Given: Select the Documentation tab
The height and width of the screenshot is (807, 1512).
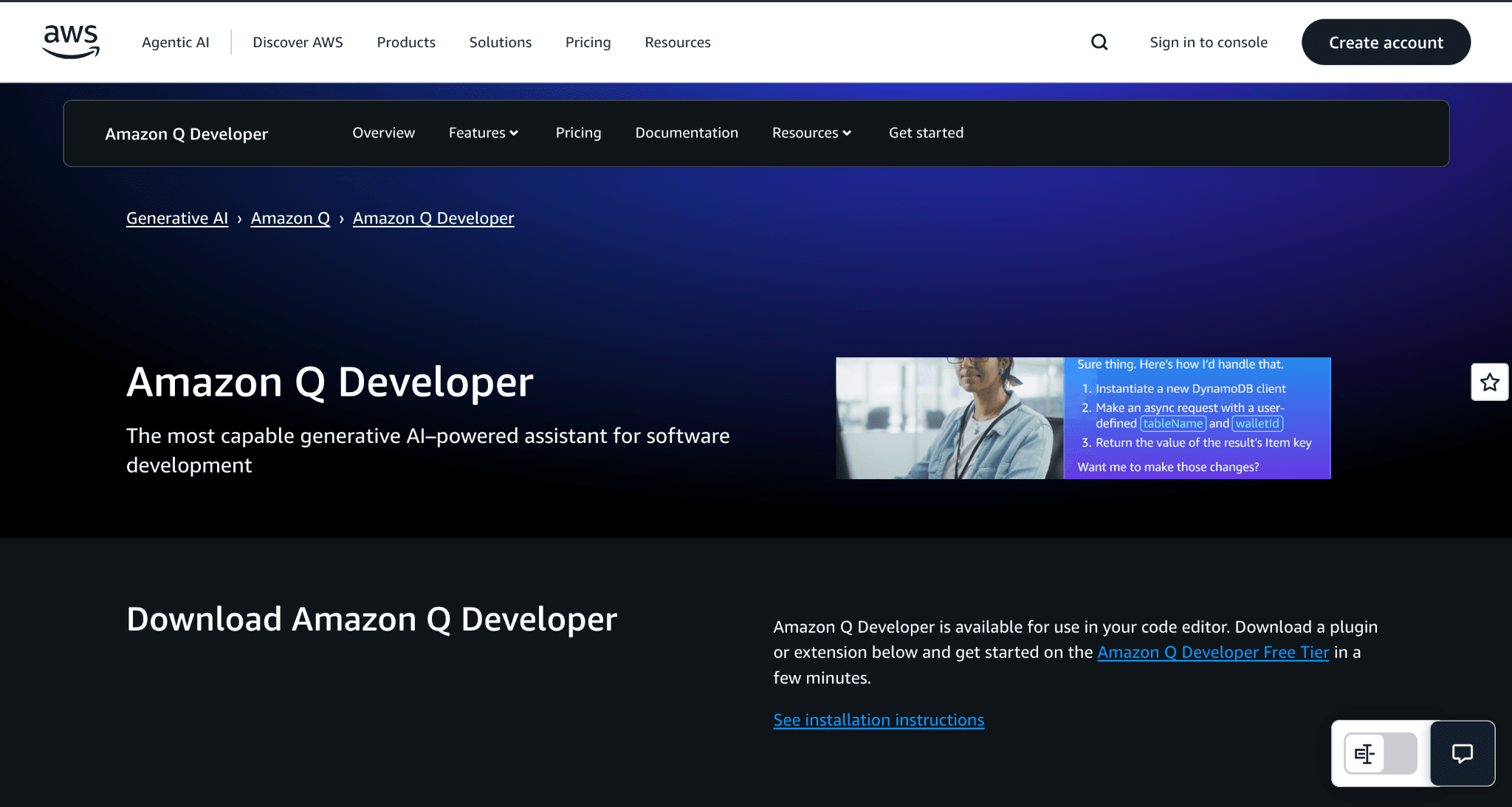Looking at the screenshot, I should (687, 133).
